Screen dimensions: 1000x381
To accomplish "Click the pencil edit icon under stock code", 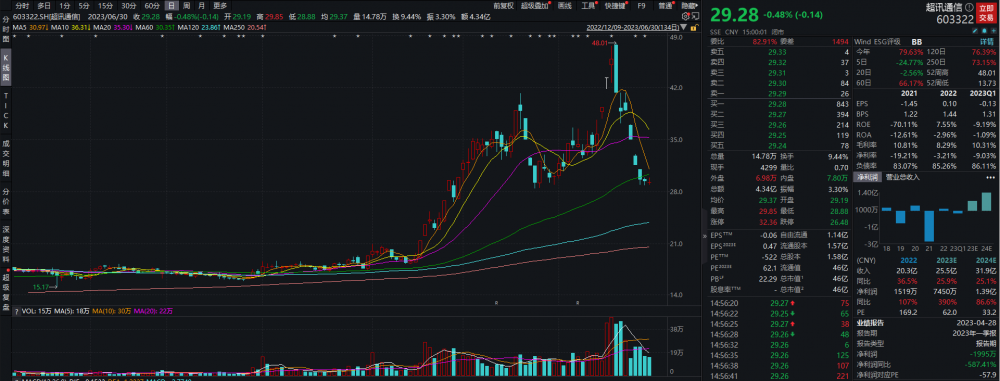I will (x=974, y=31).
